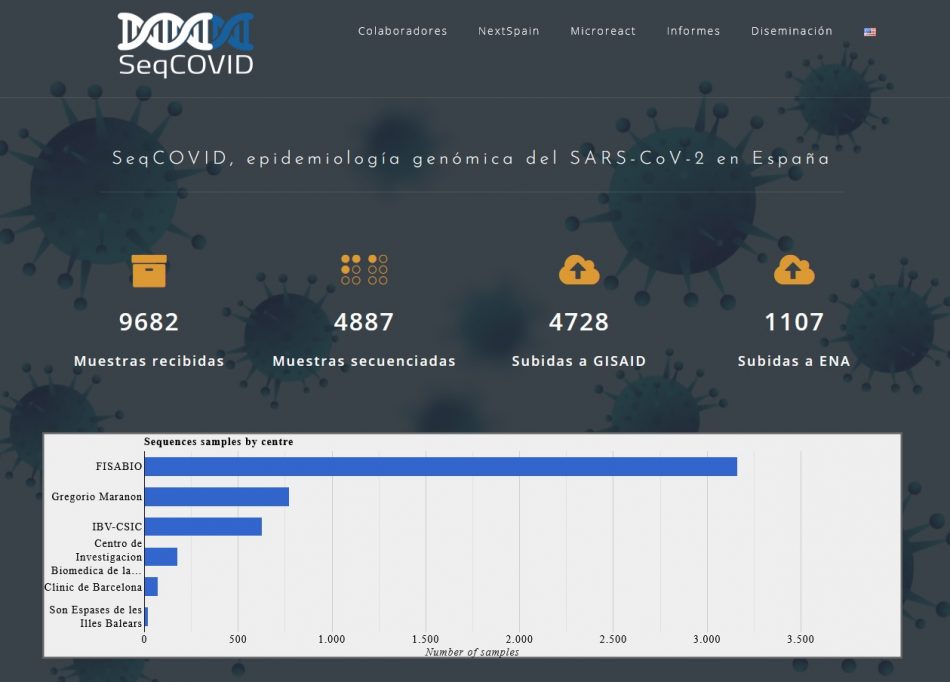Select the FISABIO bar in the chart
Viewport: 950px width, 682px height.
point(440,466)
